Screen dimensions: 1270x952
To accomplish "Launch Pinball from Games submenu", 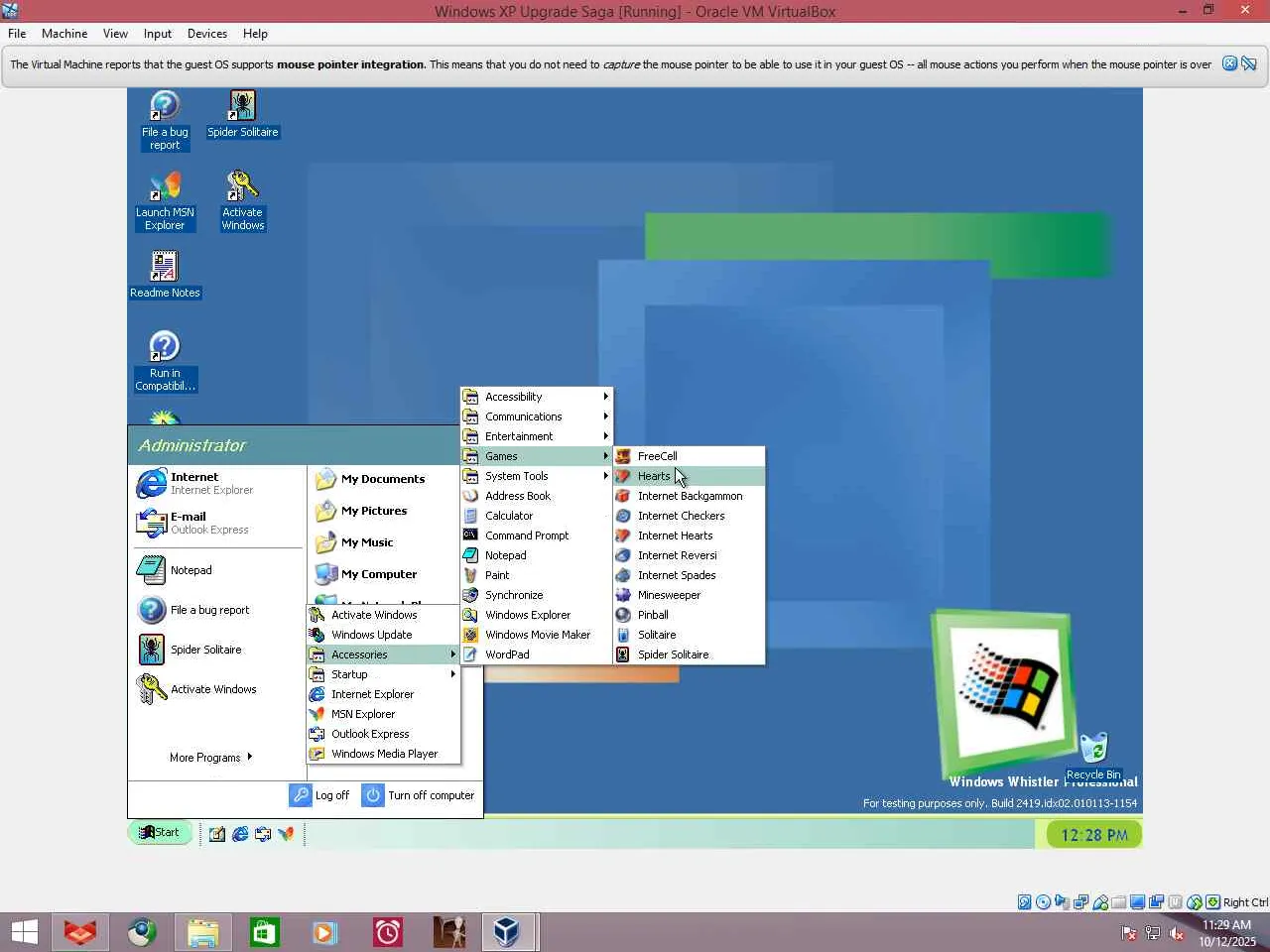I will tap(690, 615).
